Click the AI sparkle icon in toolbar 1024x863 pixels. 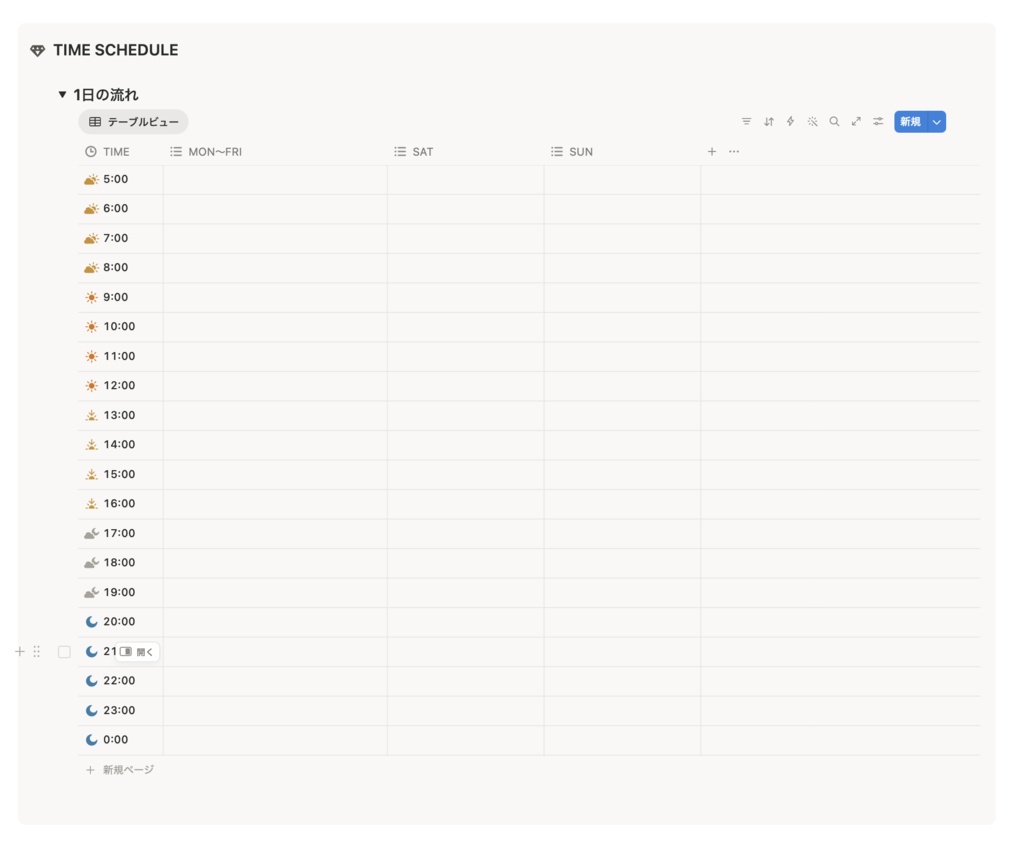click(x=812, y=122)
